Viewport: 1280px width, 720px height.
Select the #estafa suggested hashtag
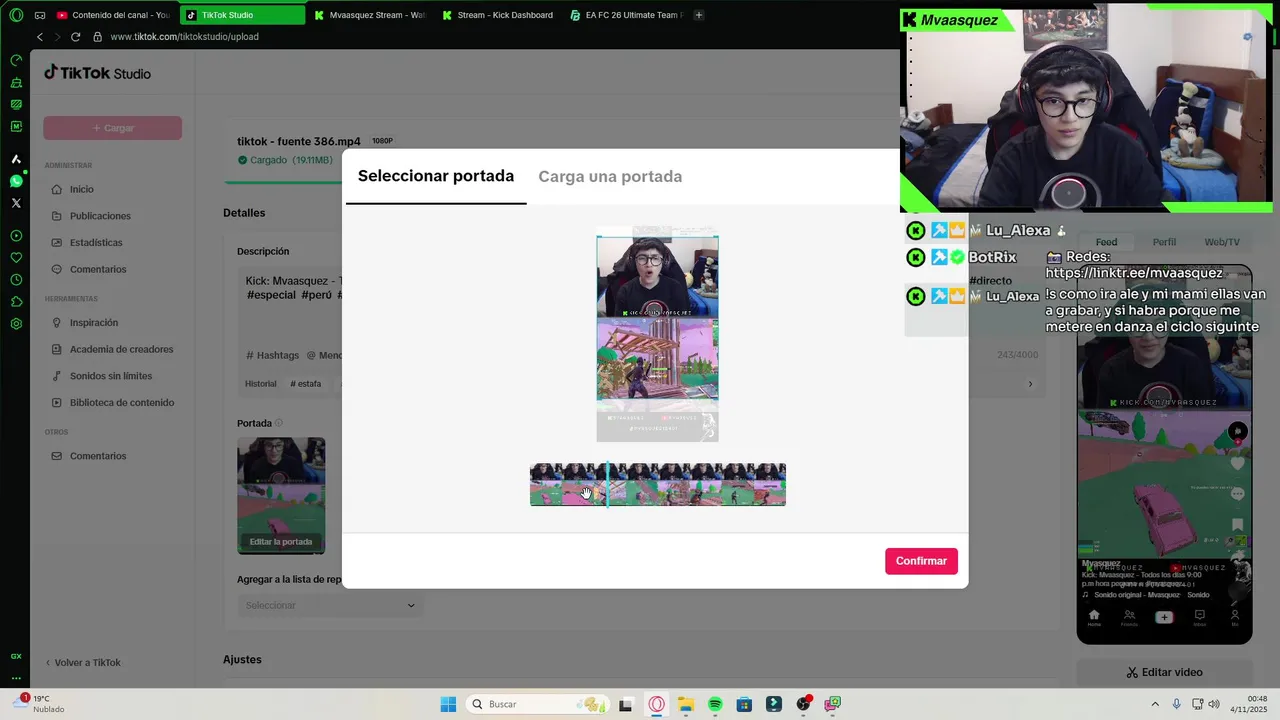(306, 384)
